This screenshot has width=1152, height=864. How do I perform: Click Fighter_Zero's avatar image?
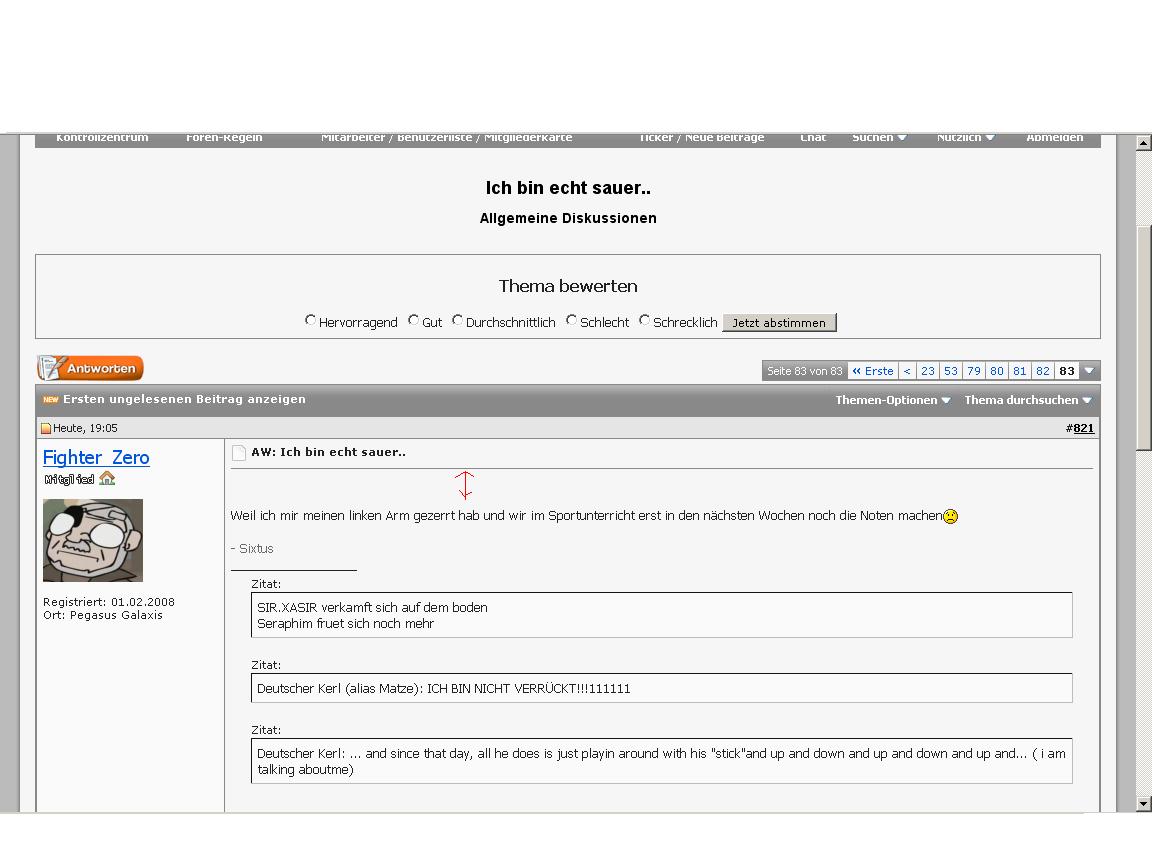93,540
